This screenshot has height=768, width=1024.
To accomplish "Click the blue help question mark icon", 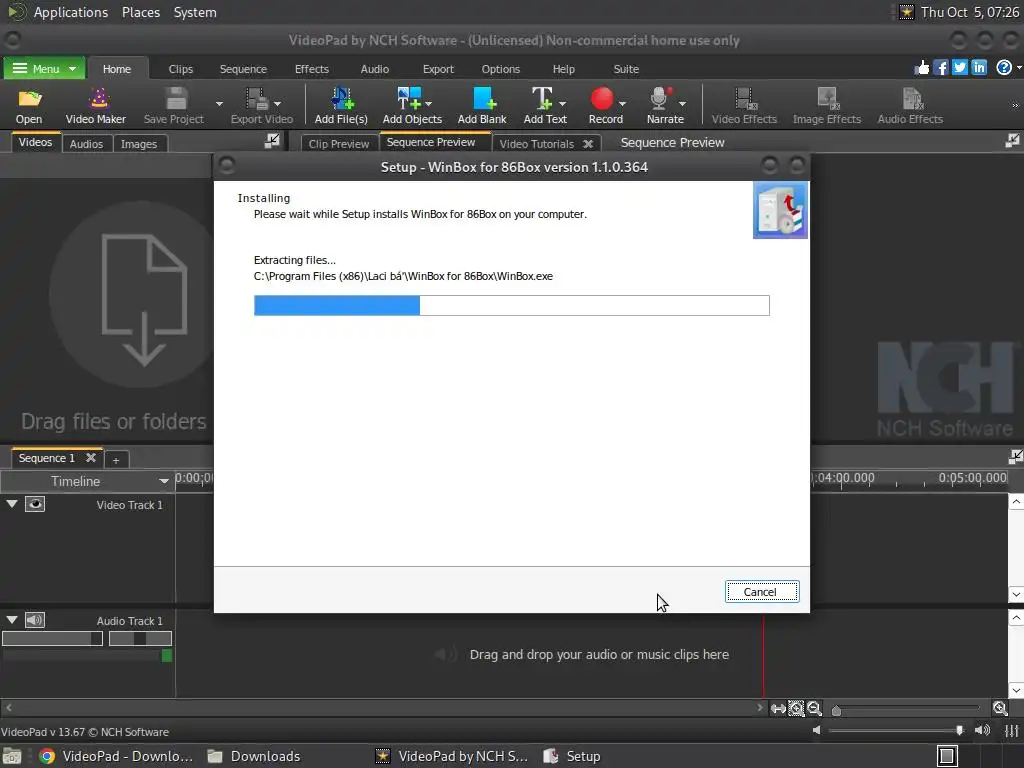I will [1004, 67].
